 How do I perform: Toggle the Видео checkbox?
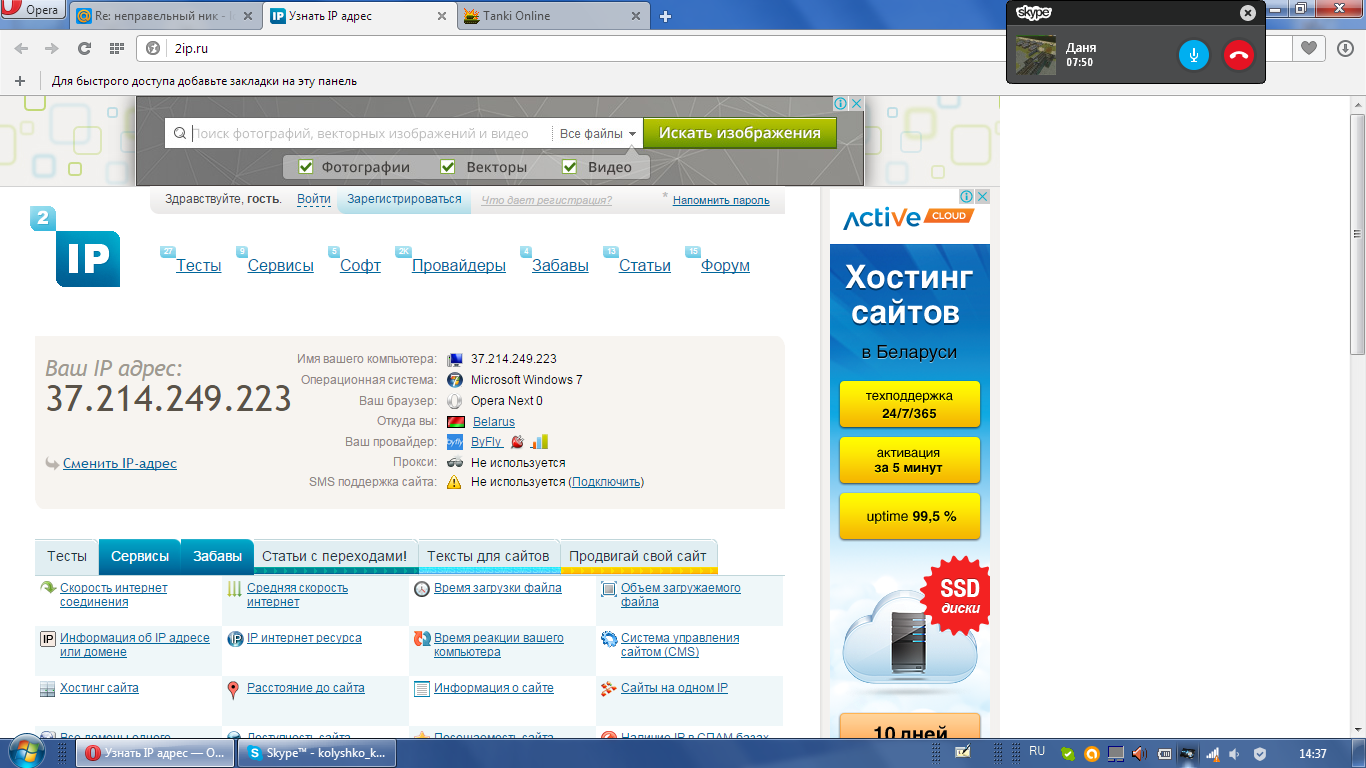(570, 167)
